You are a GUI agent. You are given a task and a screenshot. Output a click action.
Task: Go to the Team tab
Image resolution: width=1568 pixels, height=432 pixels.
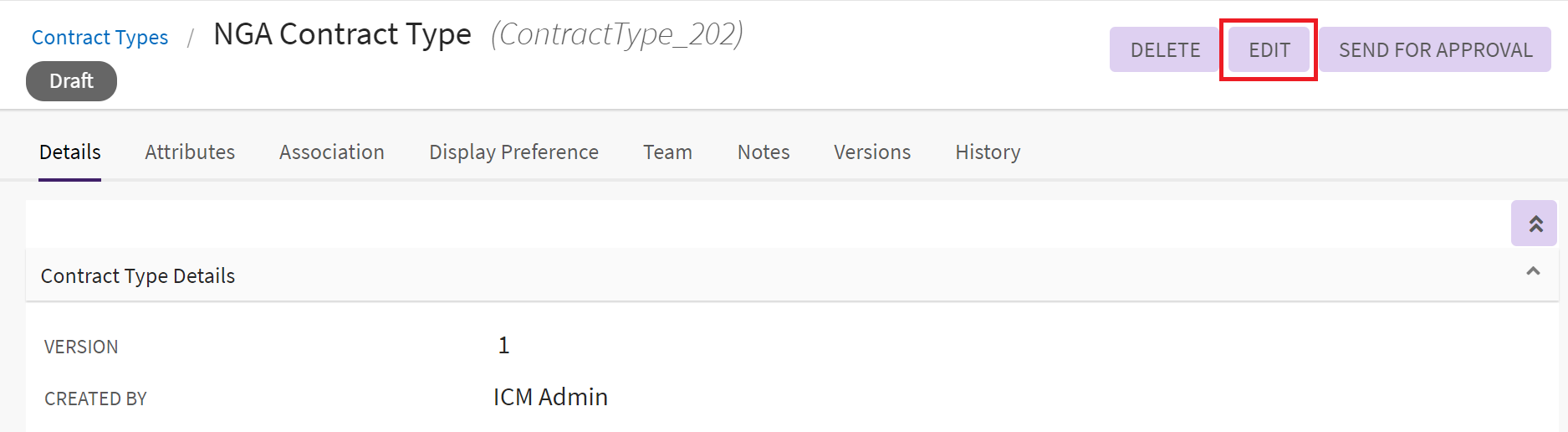(x=667, y=152)
